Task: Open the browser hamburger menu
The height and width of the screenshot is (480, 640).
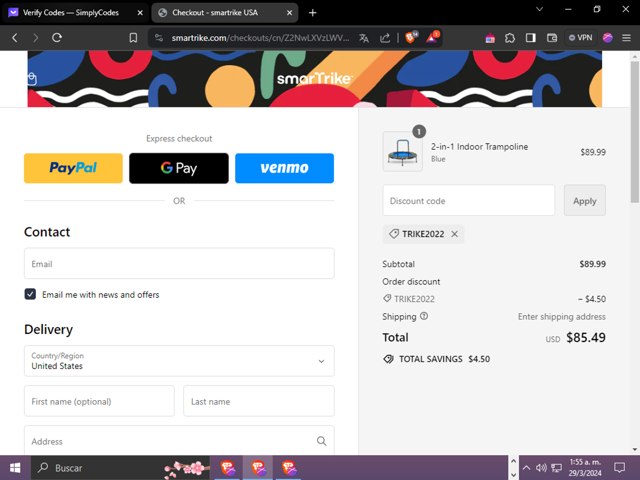Action: pyautogui.click(x=627, y=38)
